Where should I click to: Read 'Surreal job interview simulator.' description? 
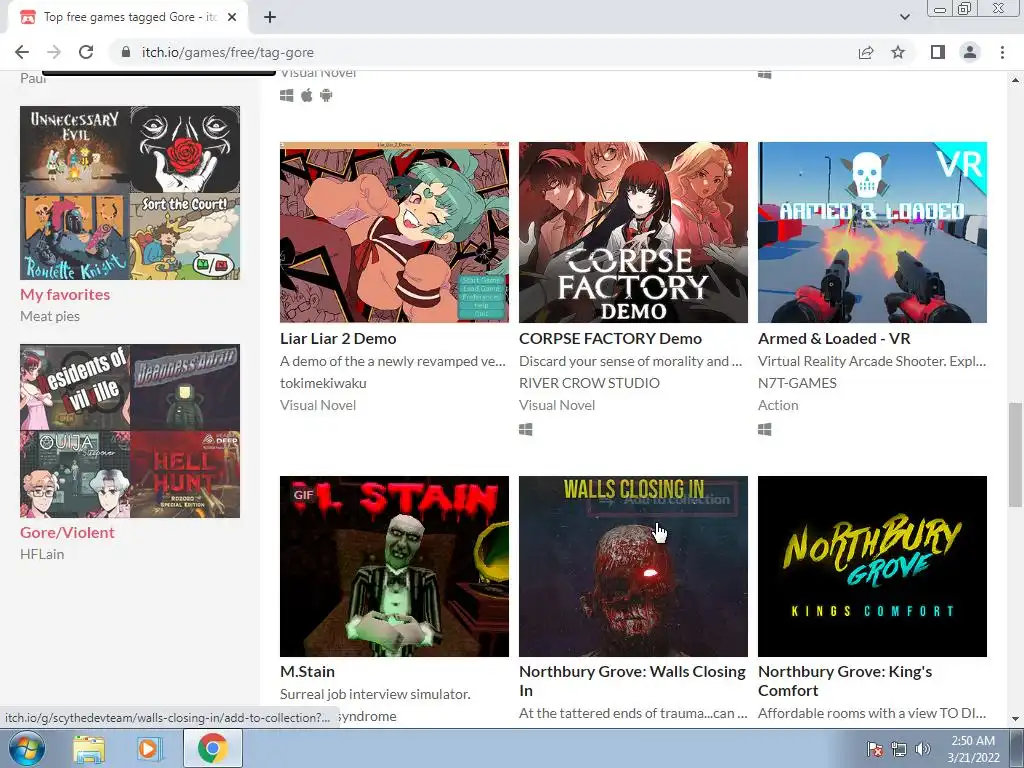tap(376, 694)
